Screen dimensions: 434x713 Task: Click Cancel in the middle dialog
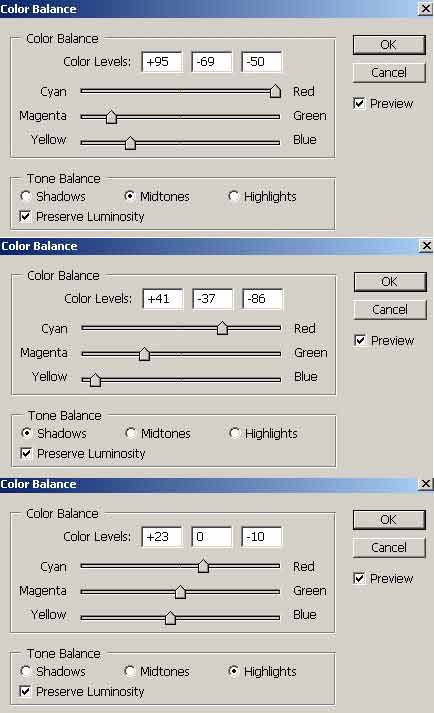click(x=390, y=310)
